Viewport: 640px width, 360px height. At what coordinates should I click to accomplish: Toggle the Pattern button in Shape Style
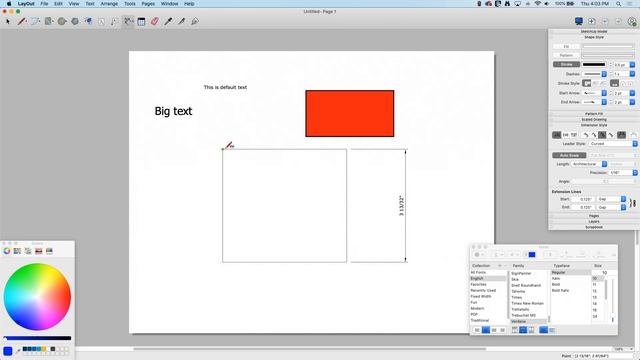tap(566, 55)
